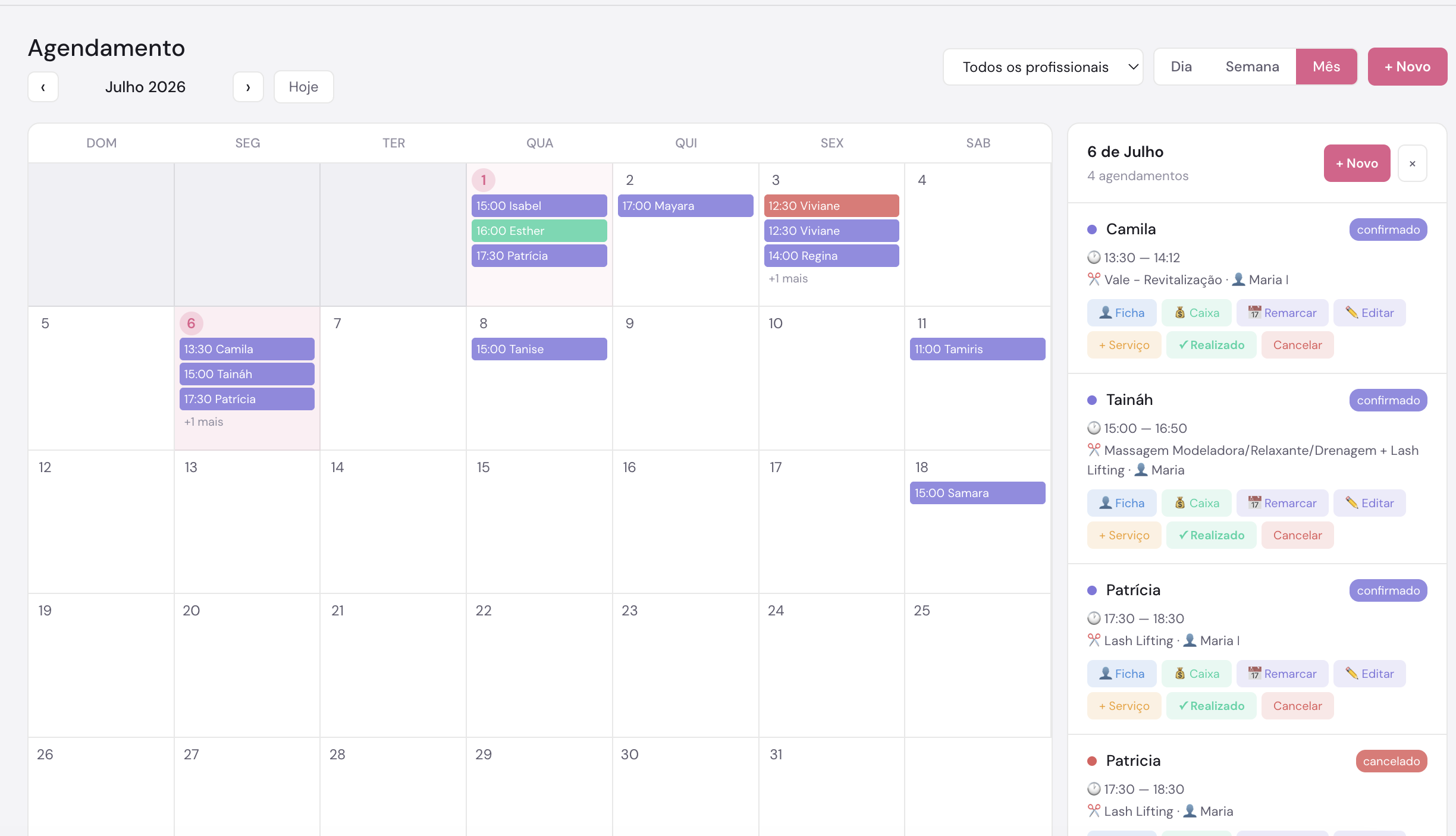Click Remarcar for confirmed Patrícia appointment
This screenshot has width=1456, height=836.
pyautogui.click(x=1282, y=674)
